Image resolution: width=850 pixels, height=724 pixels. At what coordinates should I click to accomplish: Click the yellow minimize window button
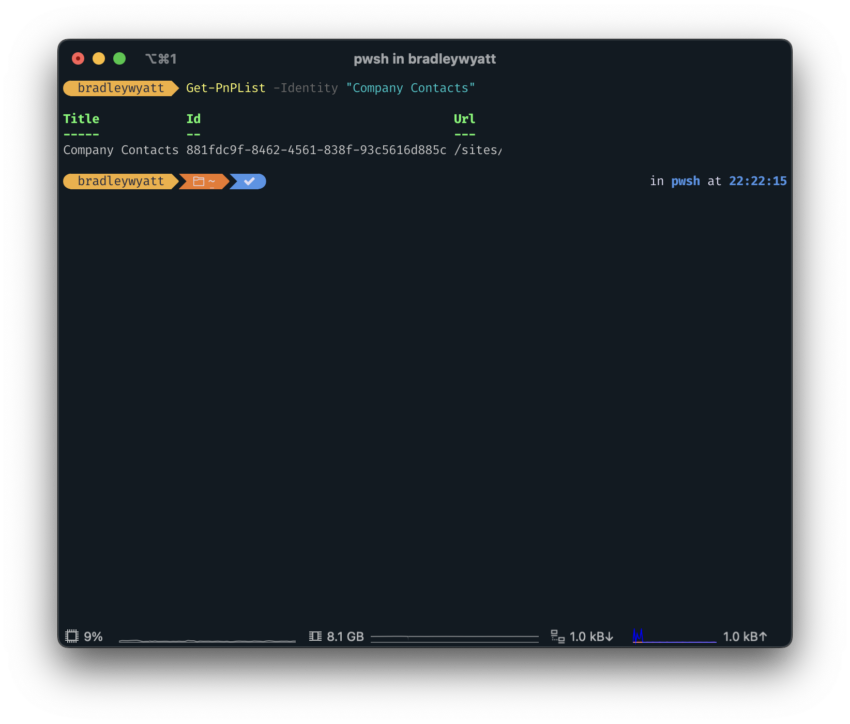pos(99,59)
